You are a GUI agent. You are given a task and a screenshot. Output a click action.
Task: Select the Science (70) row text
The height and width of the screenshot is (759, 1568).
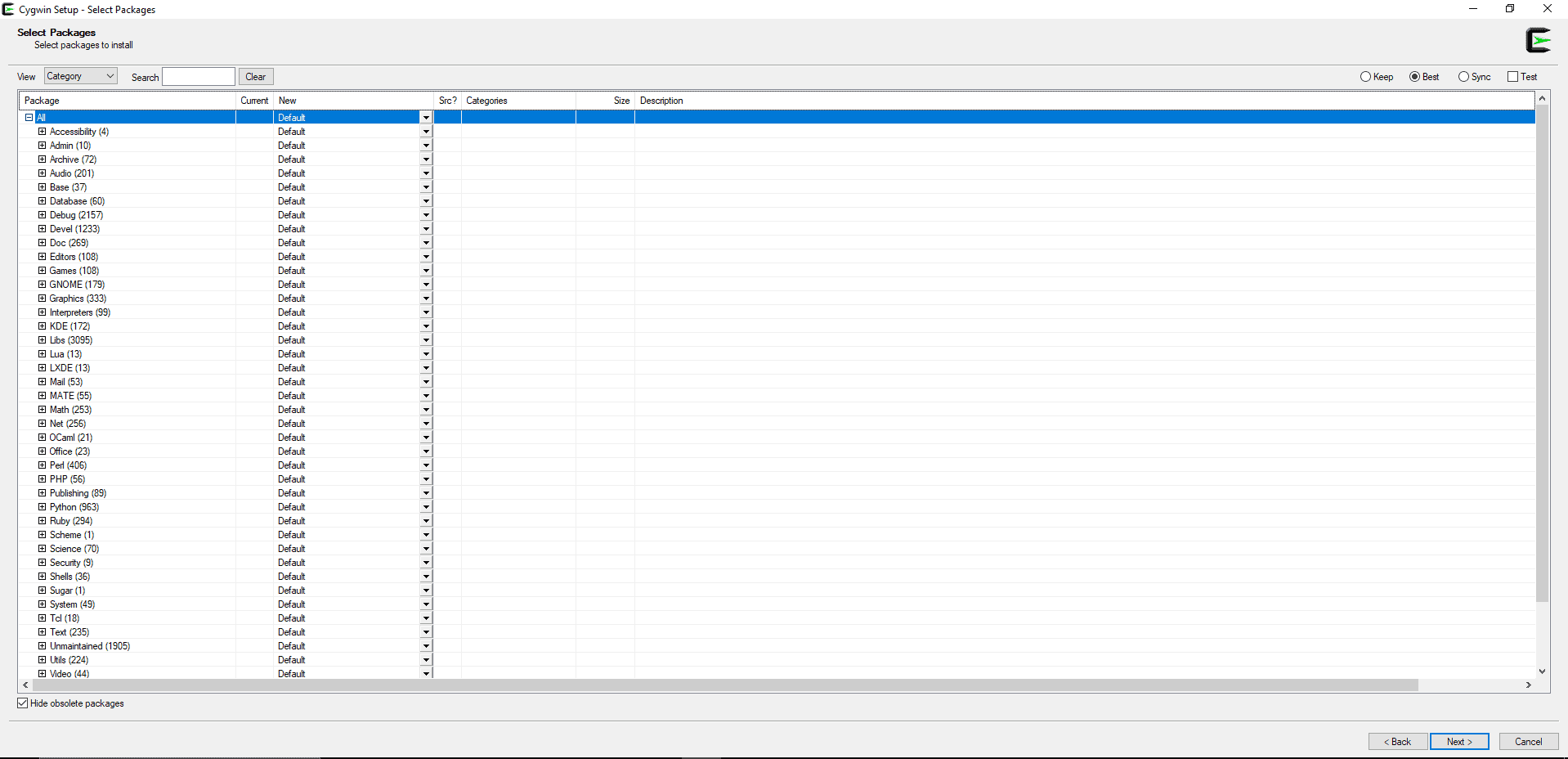coord(74,549)
